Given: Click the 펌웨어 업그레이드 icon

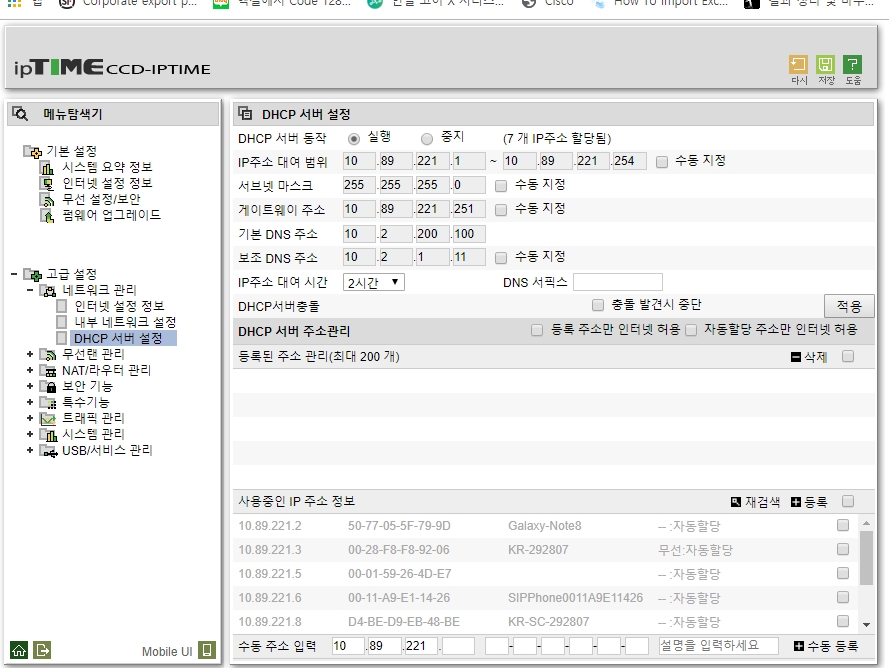Looking at the screenshot, I should tap(48, 215).
